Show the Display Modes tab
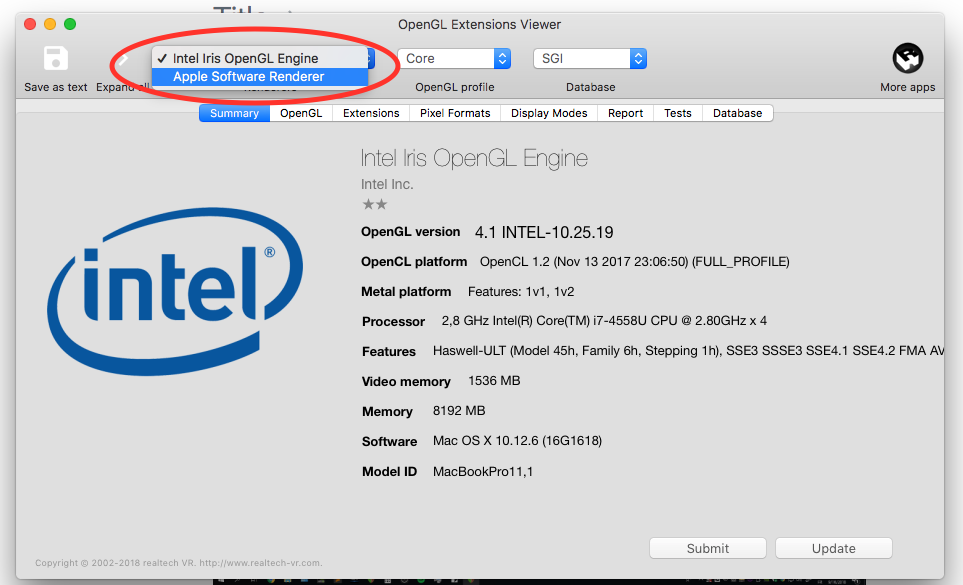 (x=549, y=113)
